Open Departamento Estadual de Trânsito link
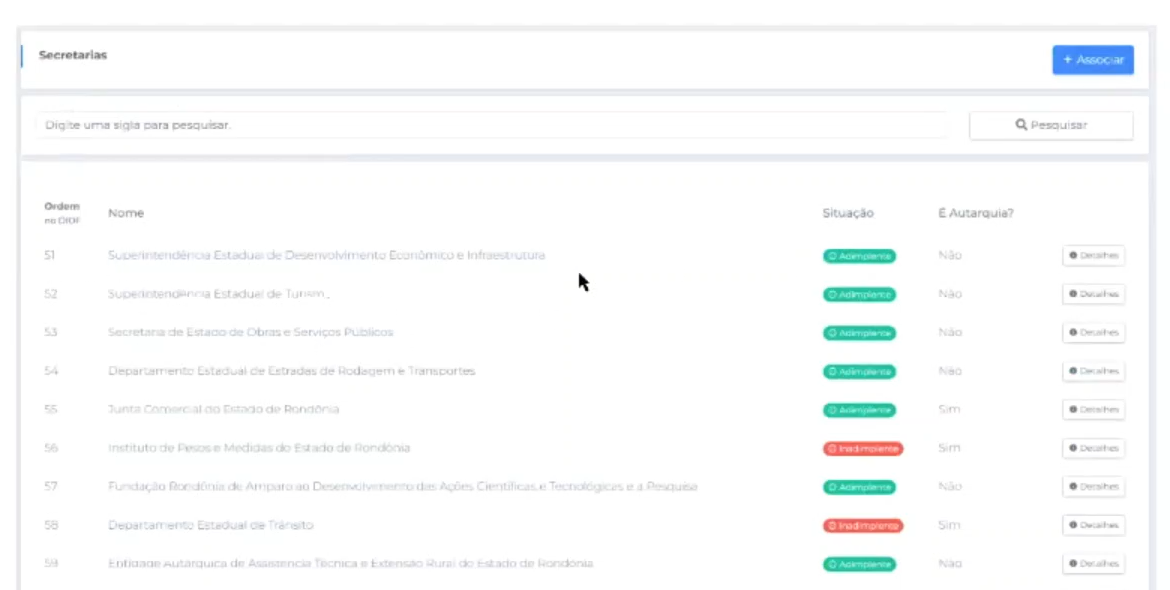The image size is (1170, 590). click(210, 525)
